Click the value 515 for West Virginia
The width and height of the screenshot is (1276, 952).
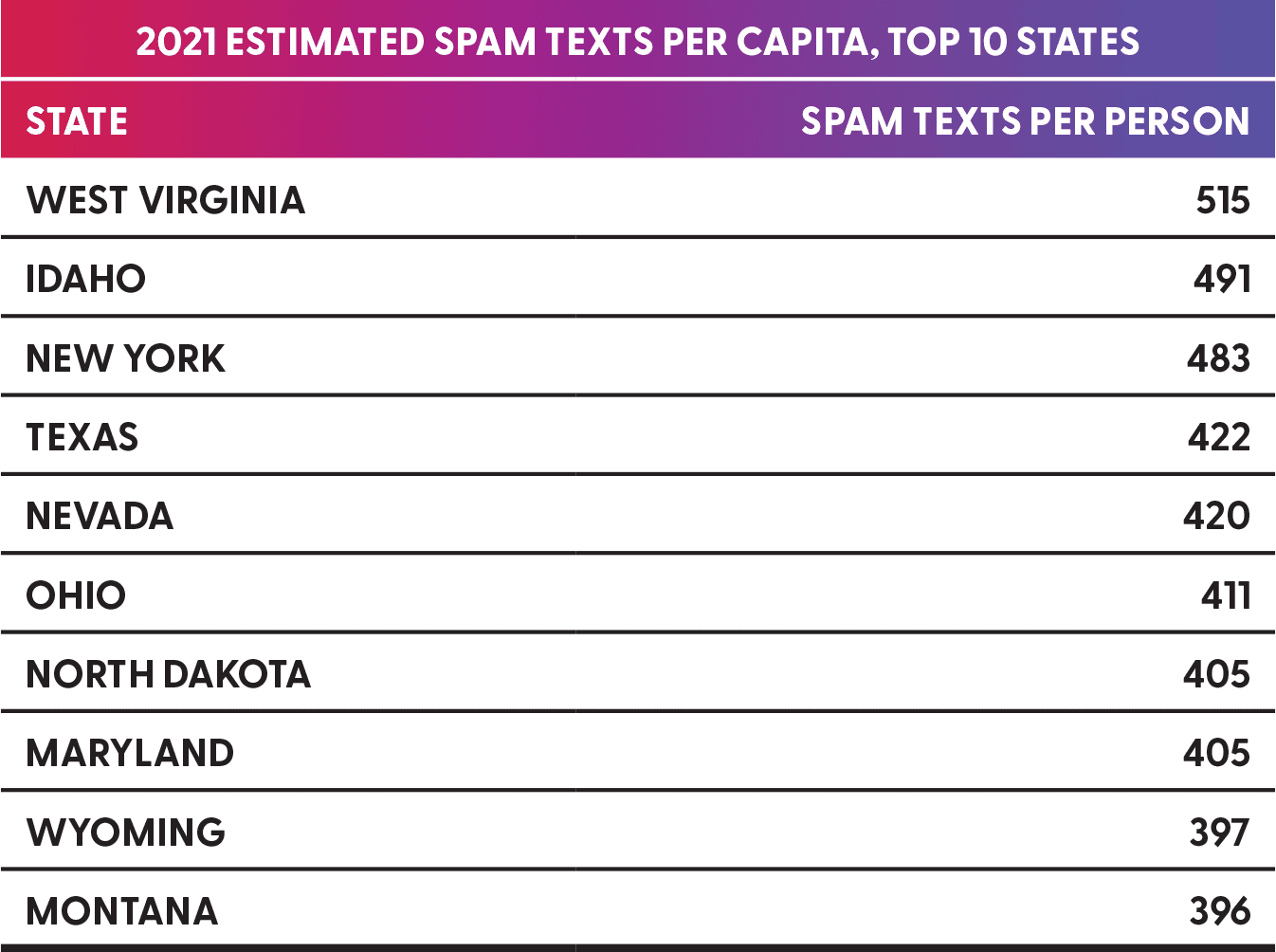pos(1223,200)
